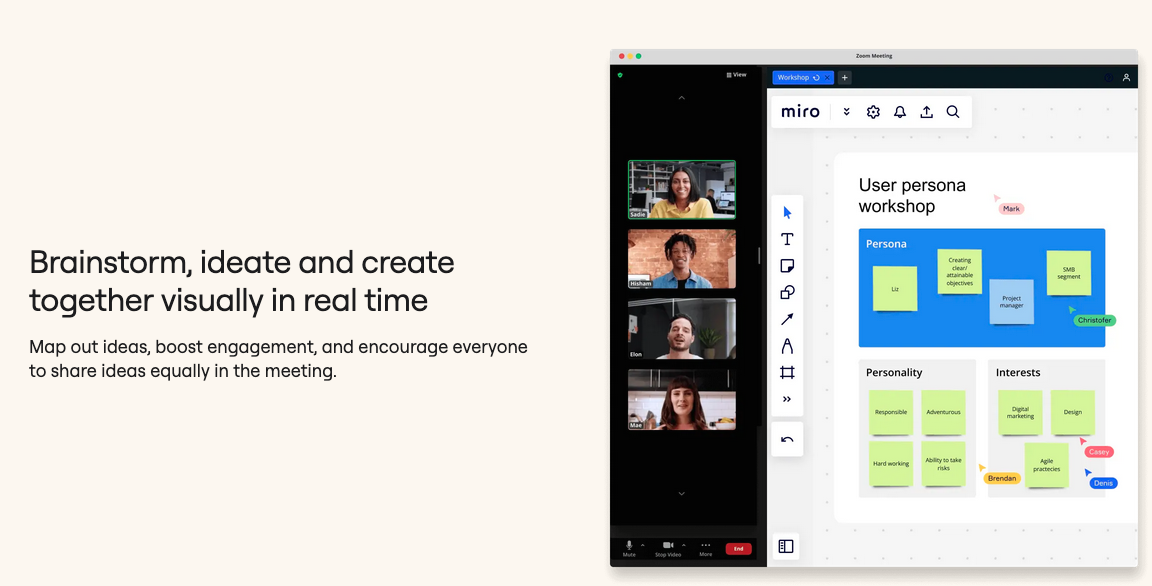Viewport: 1152px width, 586px height.
Task: Open the Miro search
Action: click(952, 111)
